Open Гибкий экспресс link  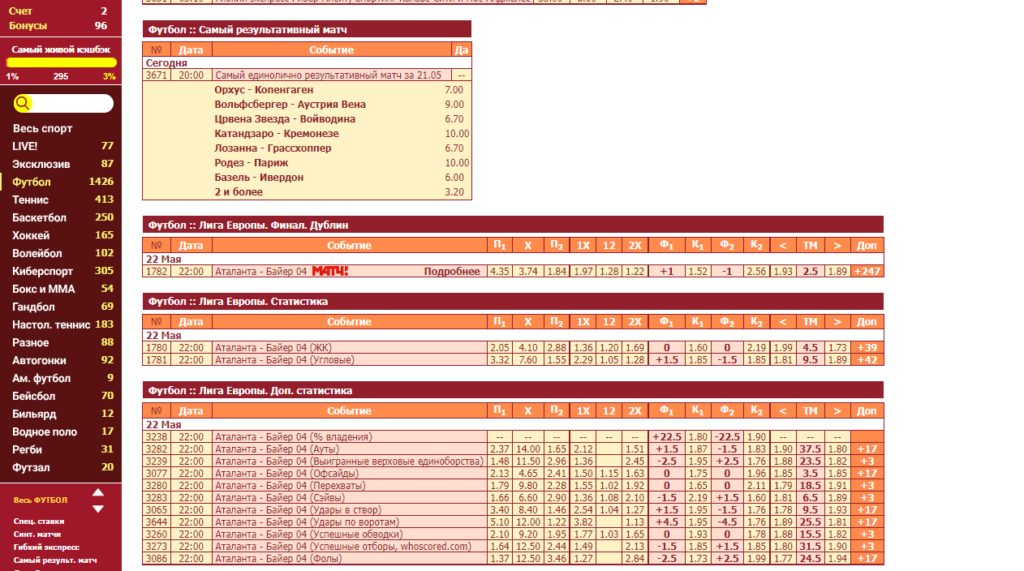pos(46,547)
